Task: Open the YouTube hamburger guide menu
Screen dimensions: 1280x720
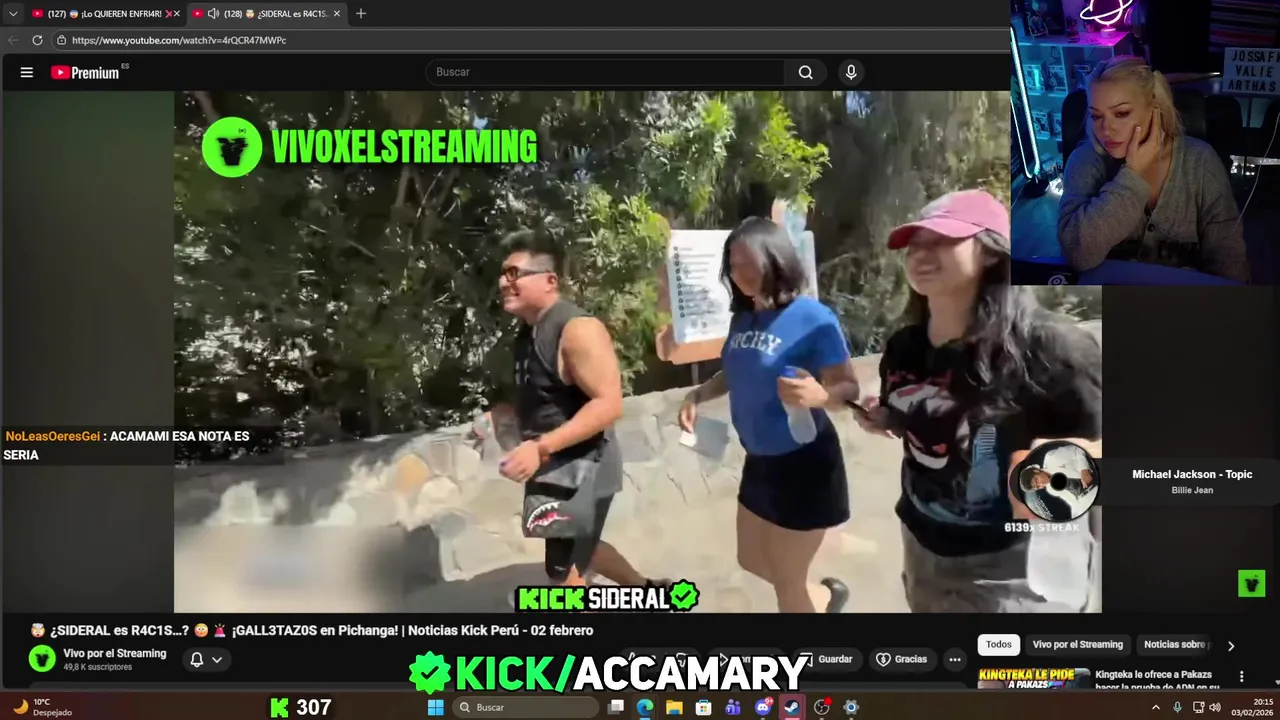Action: [x=27, y=72]
